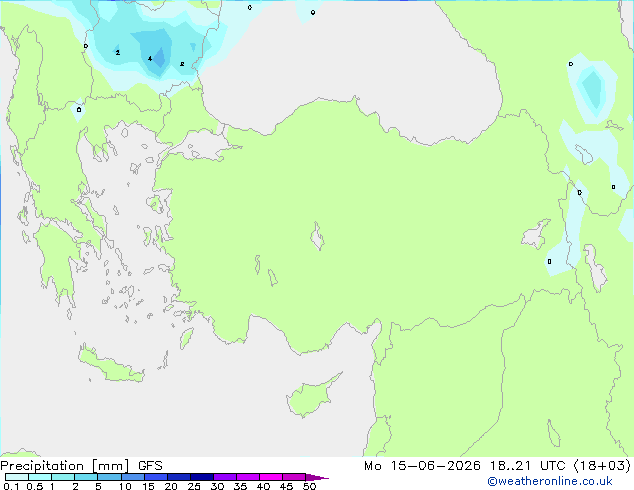Viewport: 634px width, 490px height.
Task: Click the 40–45 mm legend color swatch
Action: coord(271,477)
